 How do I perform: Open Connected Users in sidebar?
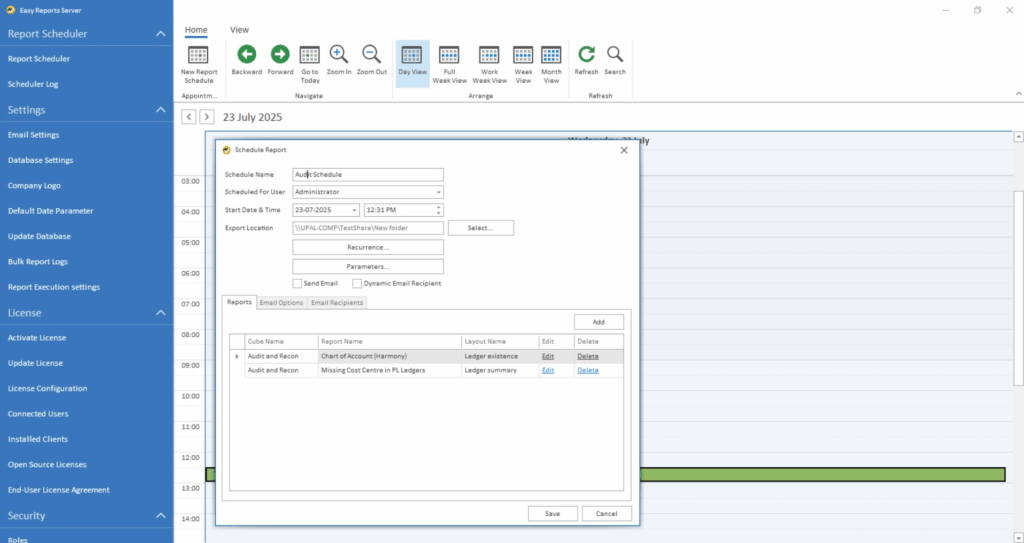38,414
